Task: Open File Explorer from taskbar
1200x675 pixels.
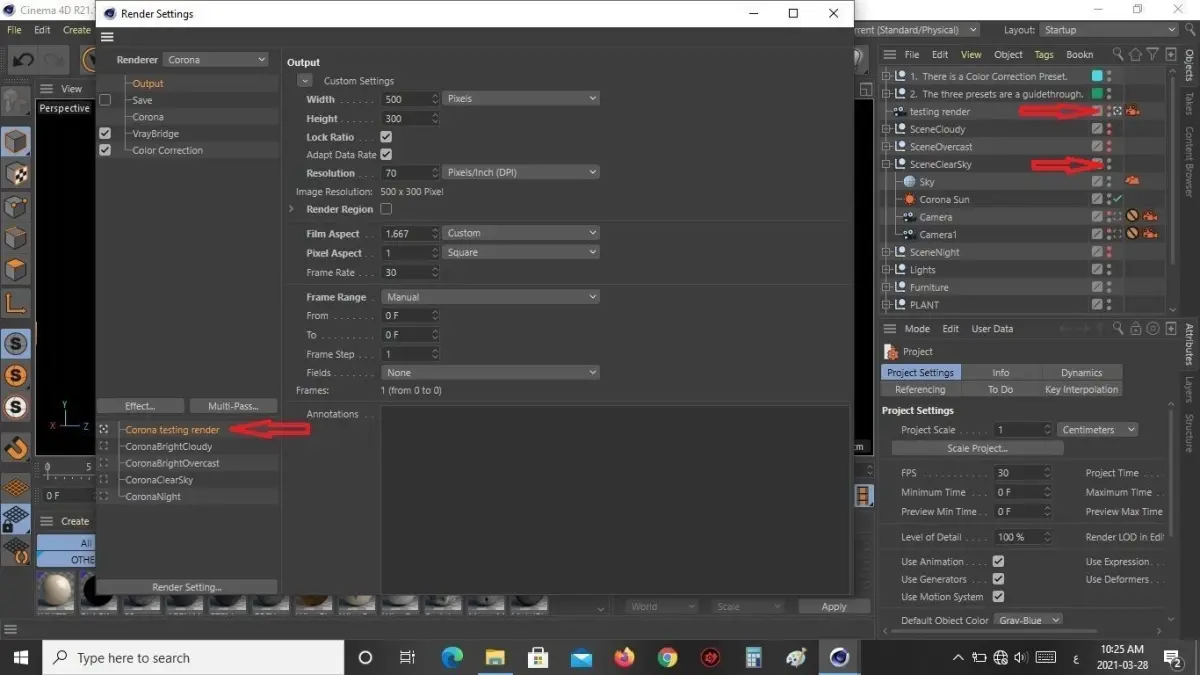Action: (495, 657)
